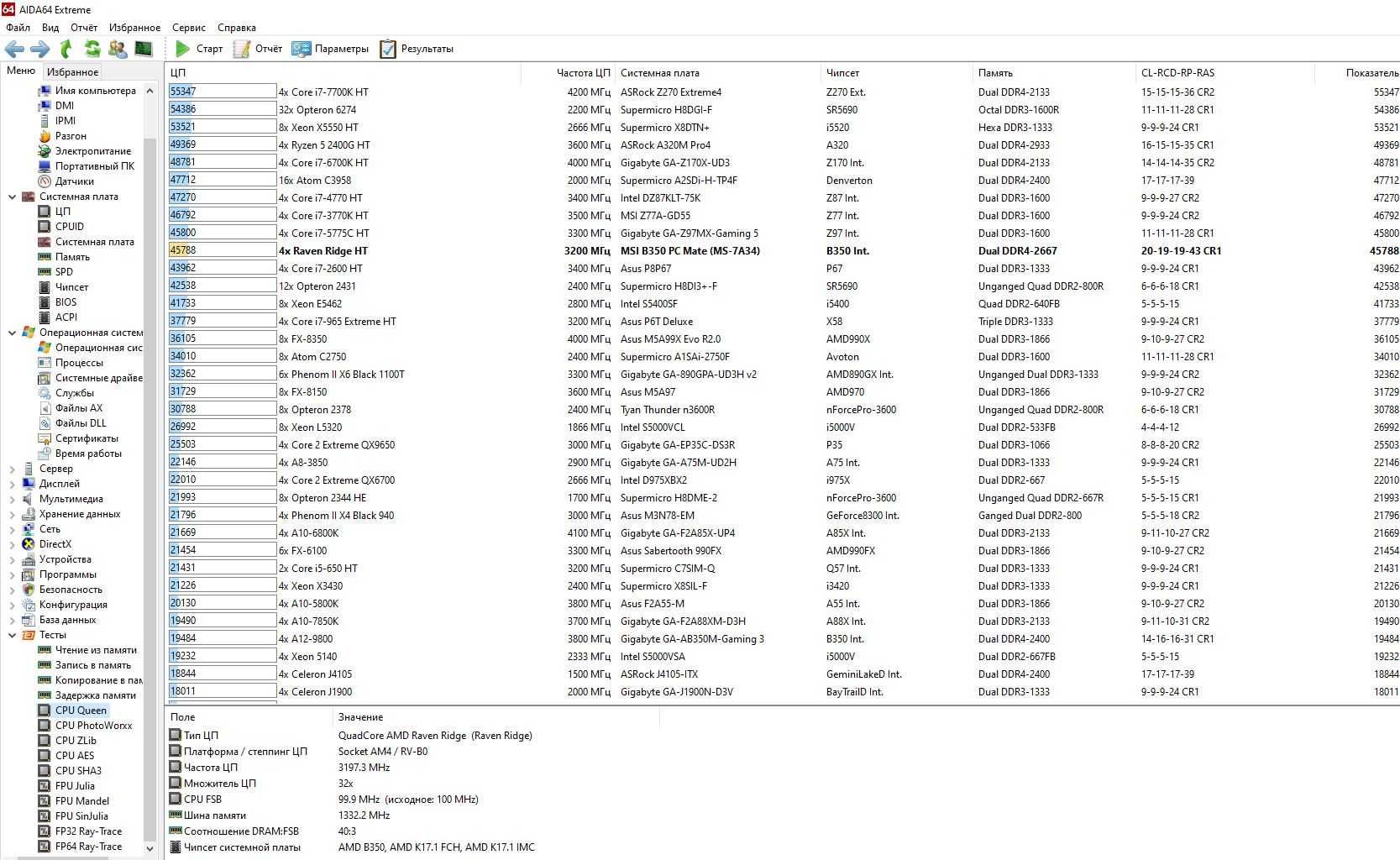Select the ЦП item icon in tree
1400x860 pixels.
point(45,212)
